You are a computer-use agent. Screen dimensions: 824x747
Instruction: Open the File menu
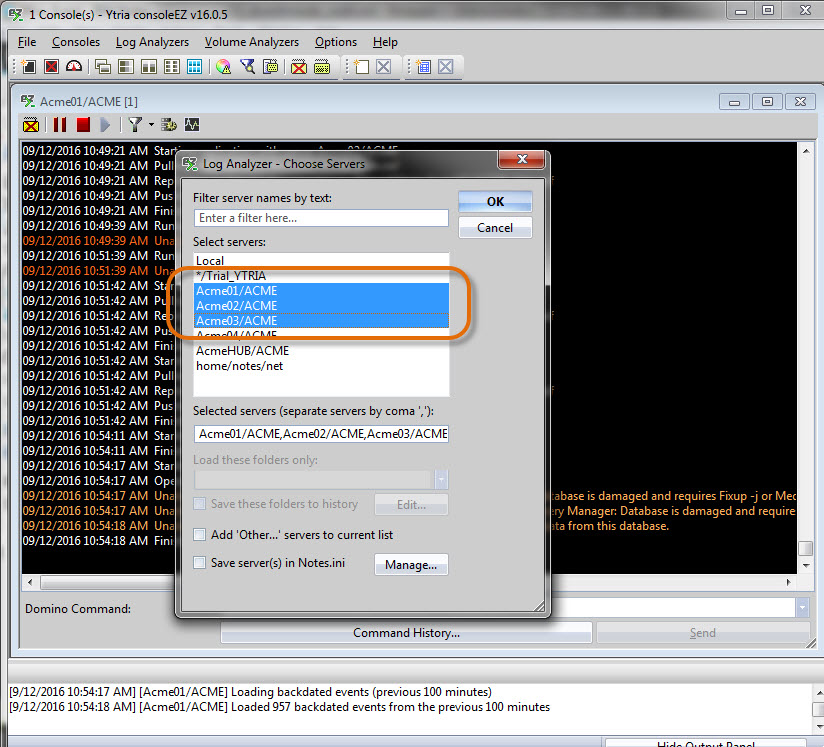coord(27,42)
